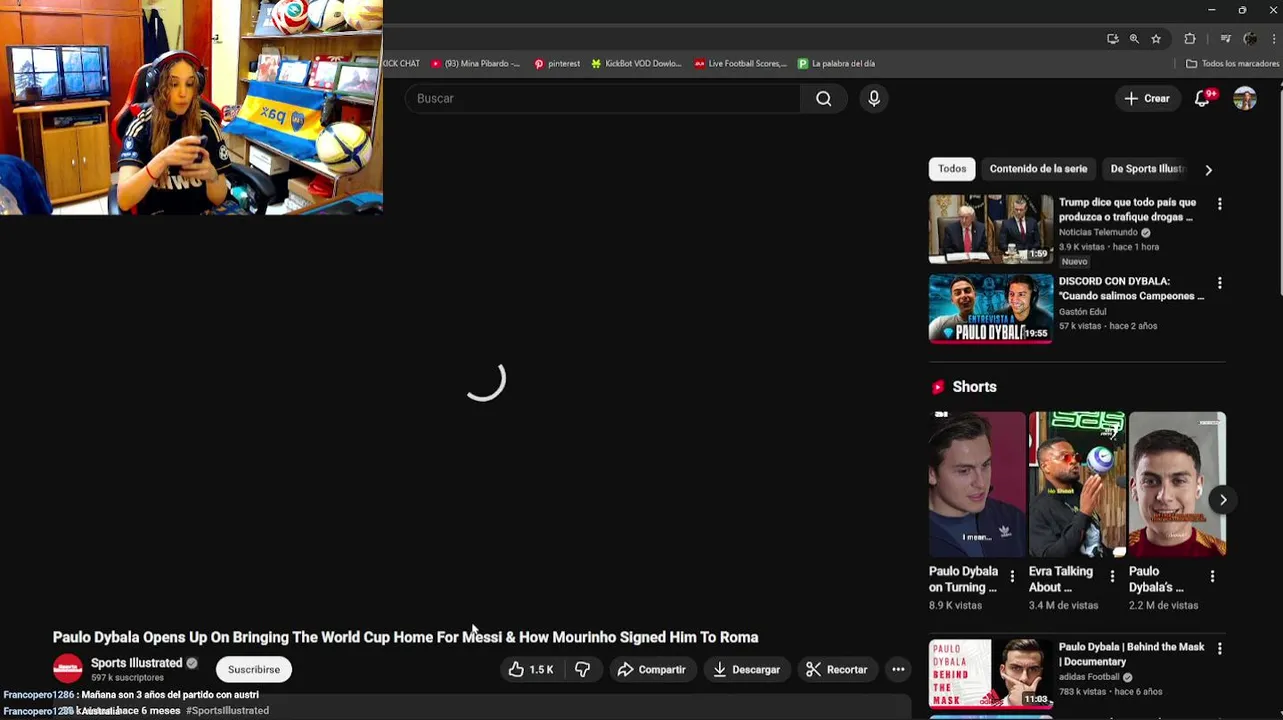This screenshot has height=720, width=1283.
Task: Open Behind the Mask documentary thumbnail
Action: [990, 674]
